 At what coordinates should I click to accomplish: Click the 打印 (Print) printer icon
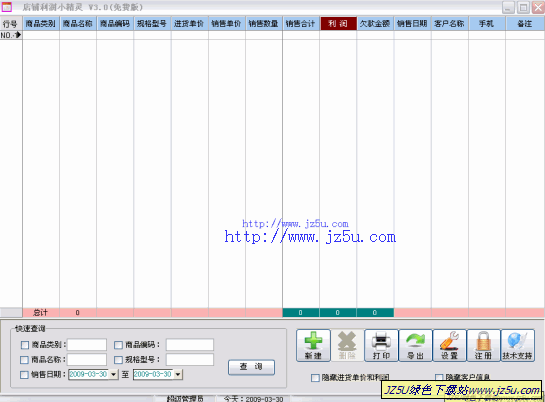click(381, 345)
